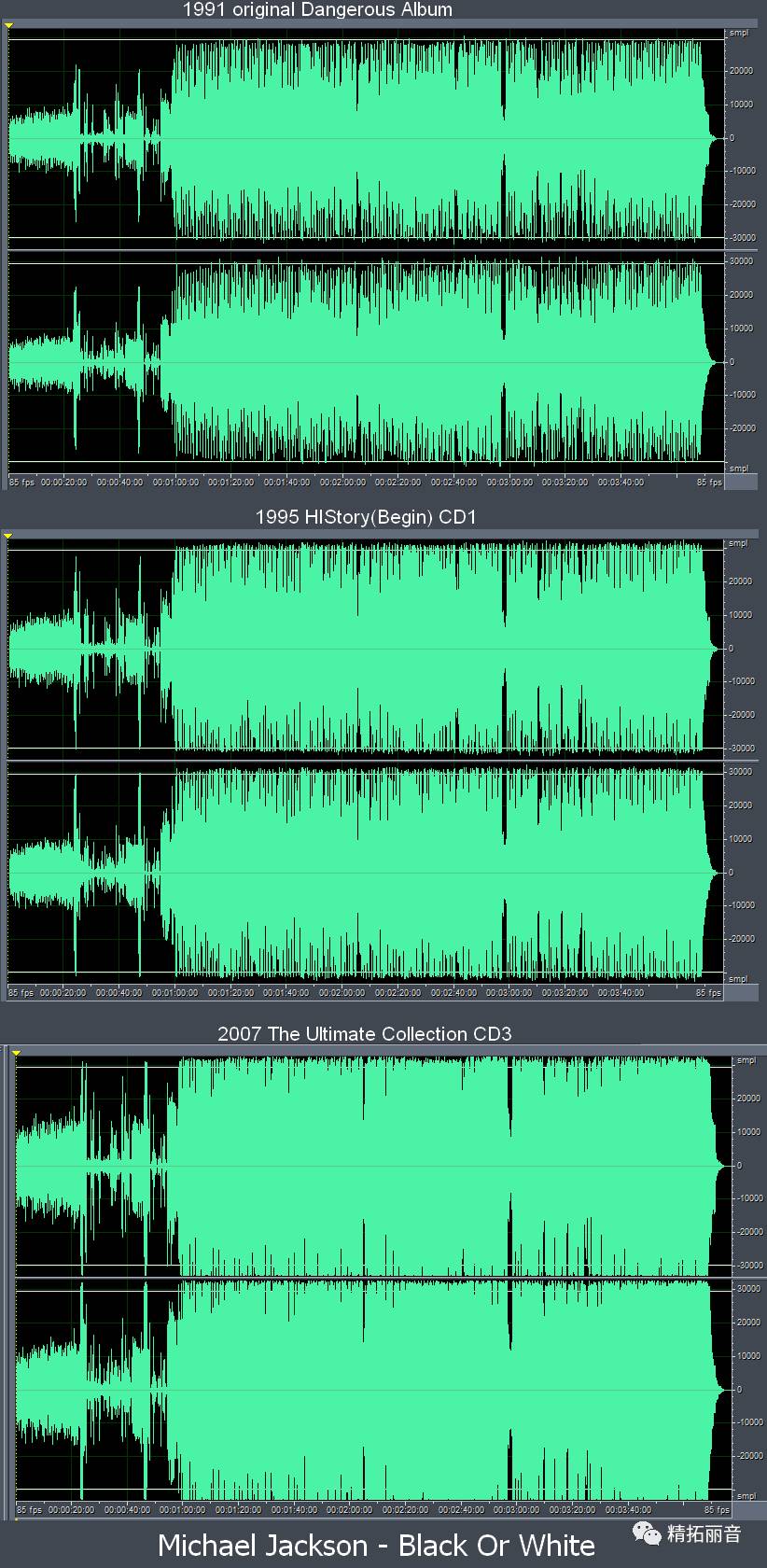Viewport: 767px width, 1568px height.
Task: Click the upper channel's 10000 value on the 2007 scale
Action: (749, 1132)
